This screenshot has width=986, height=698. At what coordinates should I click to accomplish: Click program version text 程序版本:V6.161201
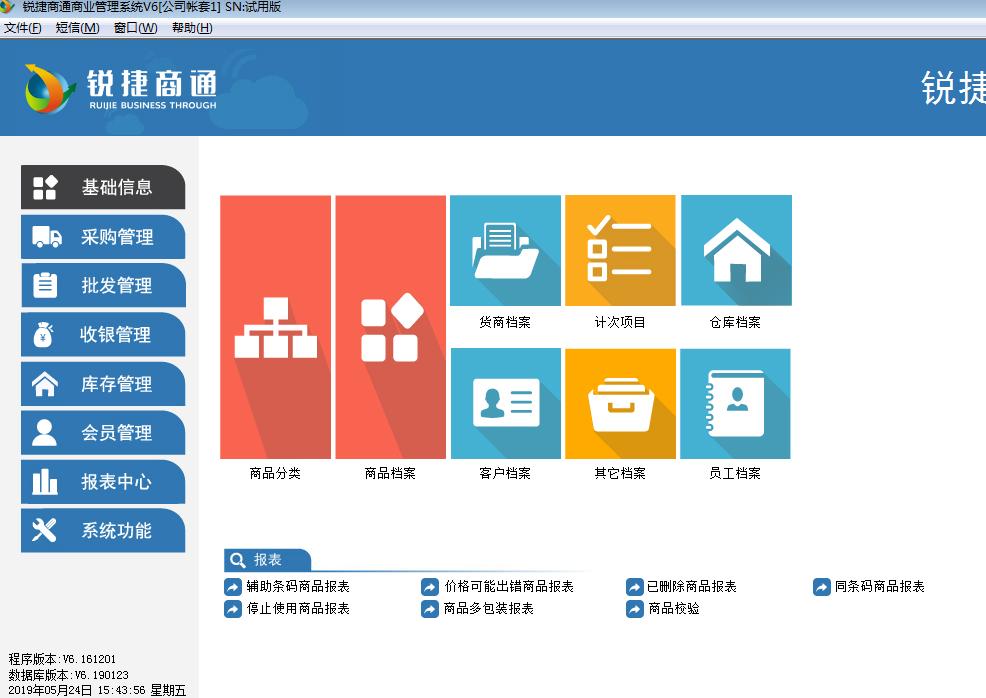pyautogui.click(x=62, y=659)
